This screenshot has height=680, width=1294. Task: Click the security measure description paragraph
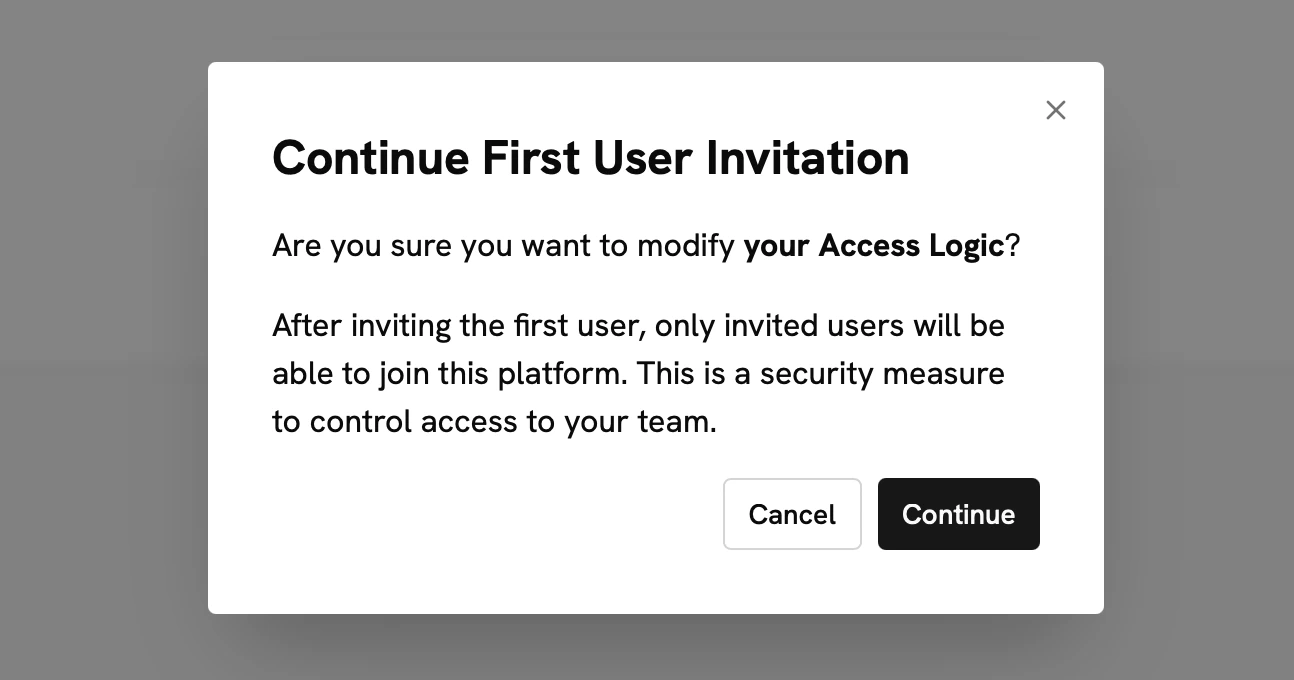(638, 373)
